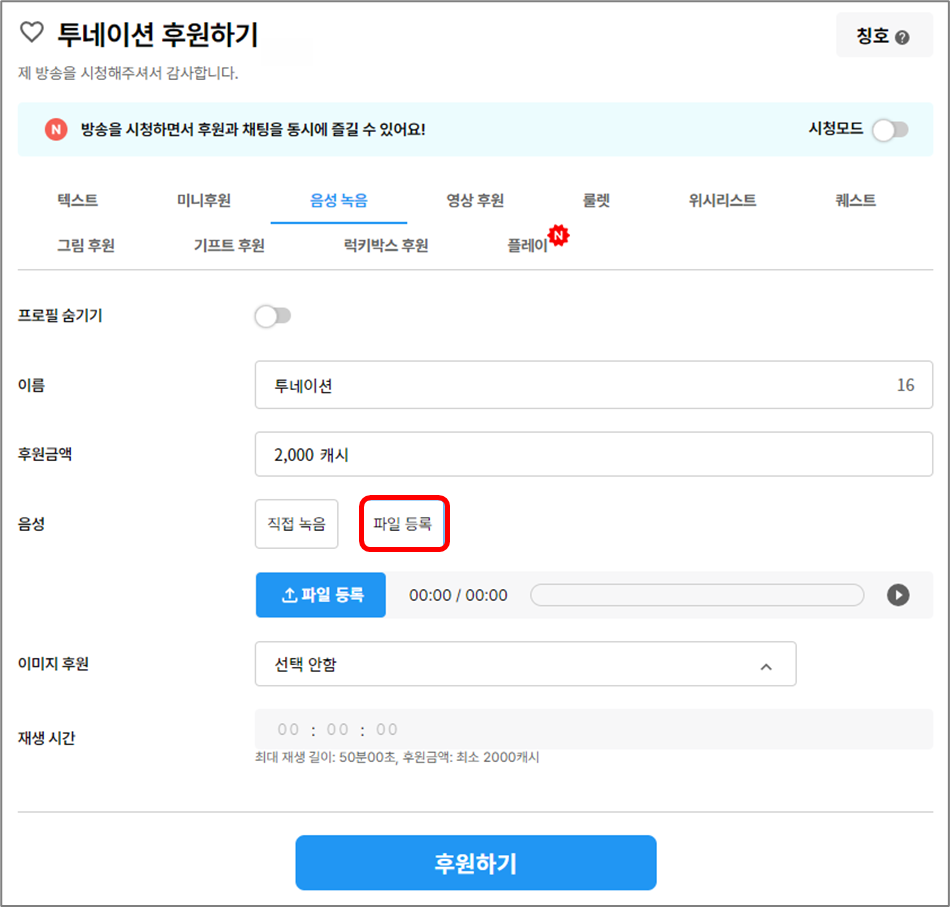Go to the 영상 후원 tab
The height and width of the screenshot is (907, 950).
pyautogui.click(x=475, y=200)
